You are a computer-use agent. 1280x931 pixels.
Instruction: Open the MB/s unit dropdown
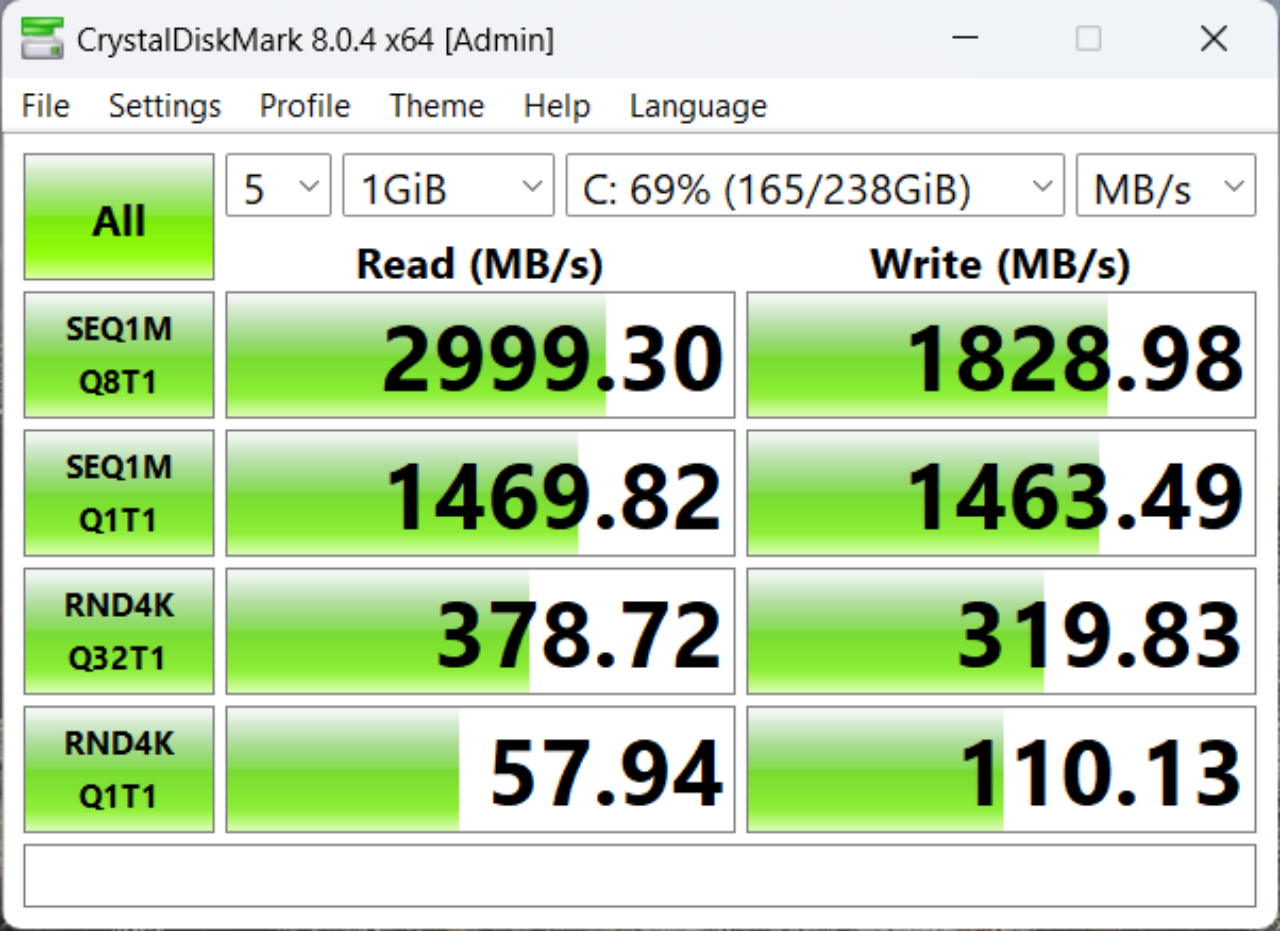point(1166,185)
